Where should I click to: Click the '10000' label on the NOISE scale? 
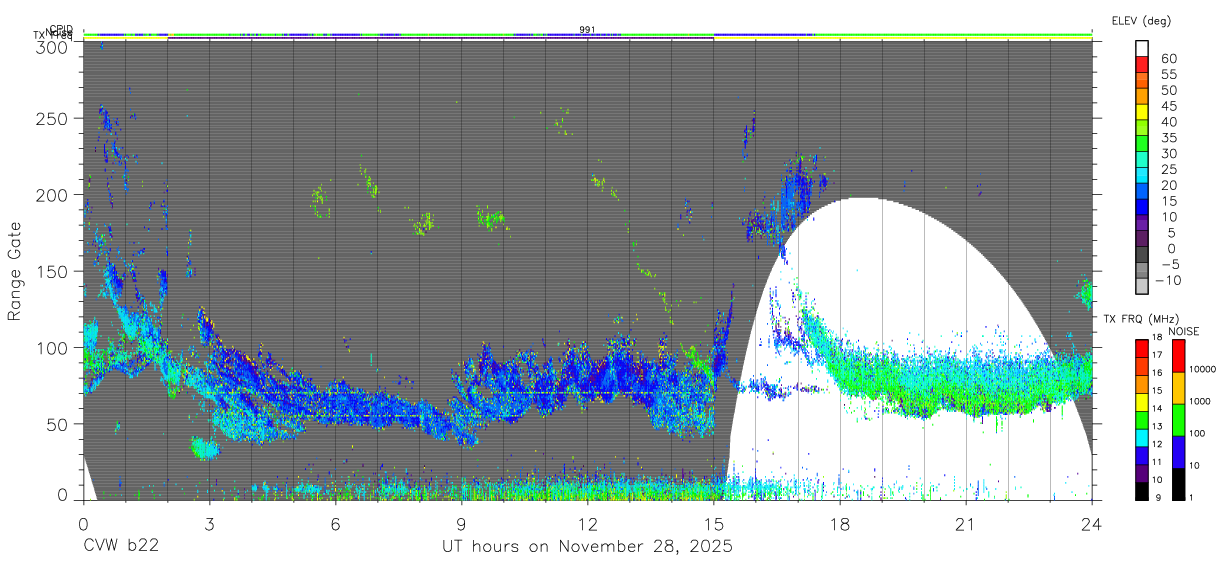(1204, 370)
